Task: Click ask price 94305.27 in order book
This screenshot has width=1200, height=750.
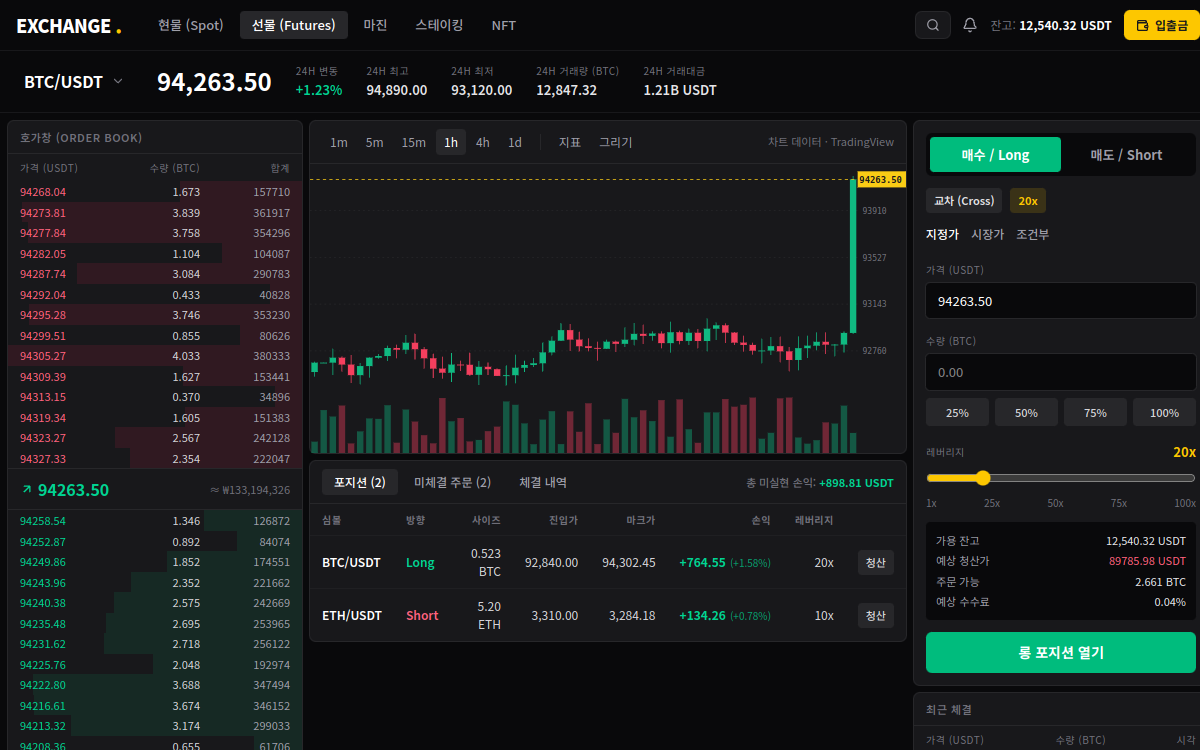Action: coord(43,356)
